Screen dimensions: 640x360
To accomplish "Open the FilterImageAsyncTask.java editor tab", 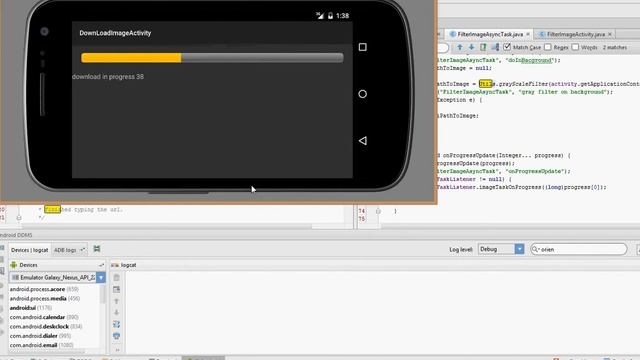I will pyautogui.click(x=490, y=34).
